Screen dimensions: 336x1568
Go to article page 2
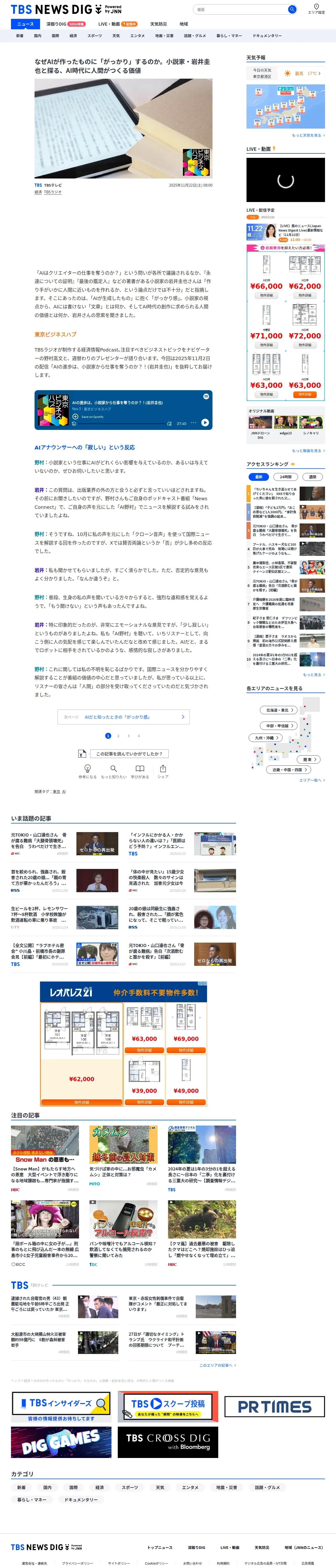118,736
